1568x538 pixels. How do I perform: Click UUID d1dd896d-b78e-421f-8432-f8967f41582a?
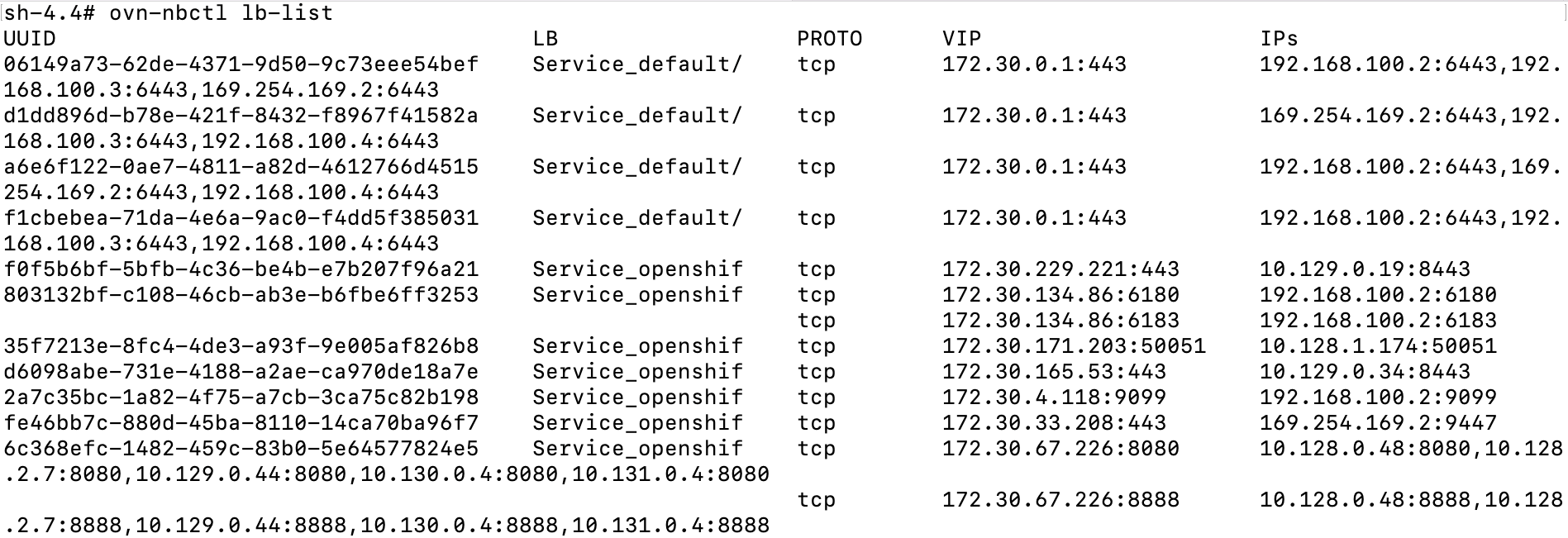[x=241, y=116]
